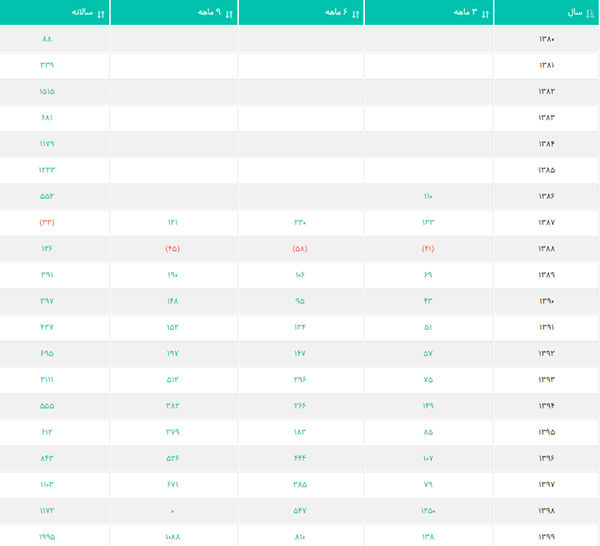Viewport: 600px width, 546px height.
Task: Click year cell ۱۳۸۳
Action: coord(546,117)
